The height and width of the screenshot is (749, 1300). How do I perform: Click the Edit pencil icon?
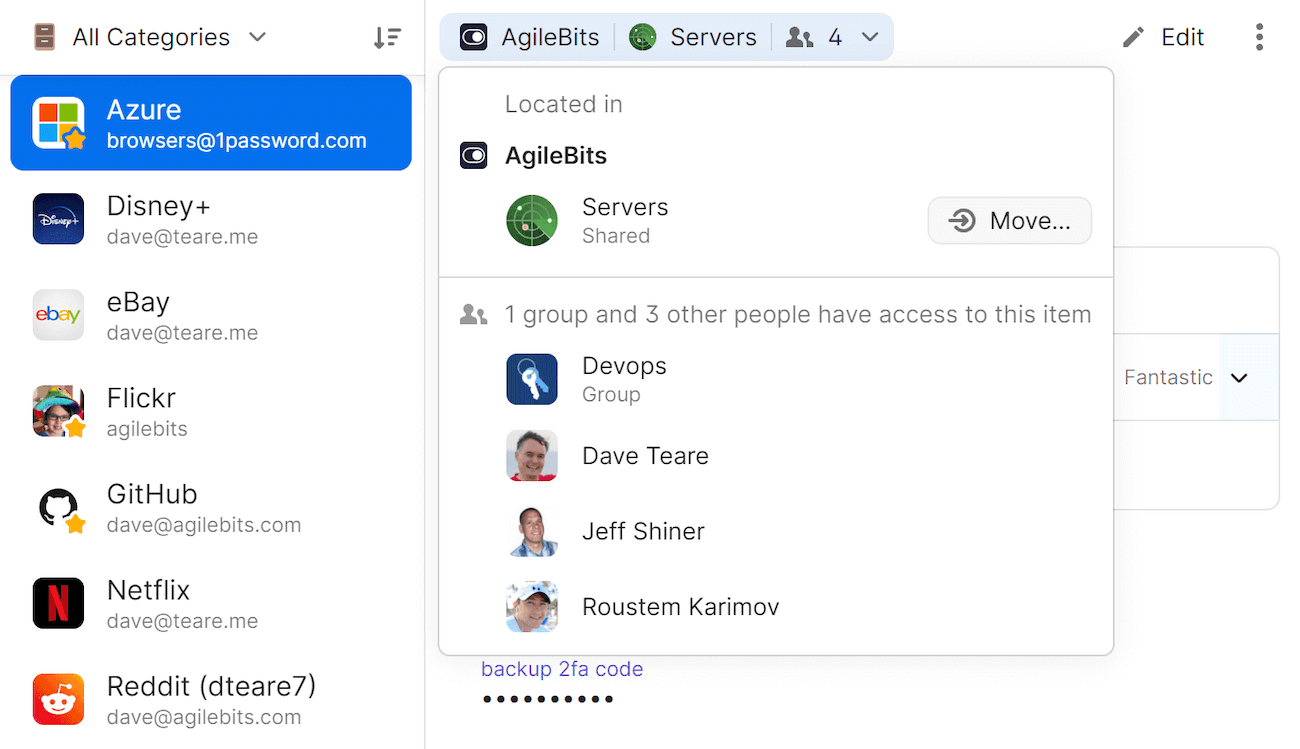point(1133,36)
